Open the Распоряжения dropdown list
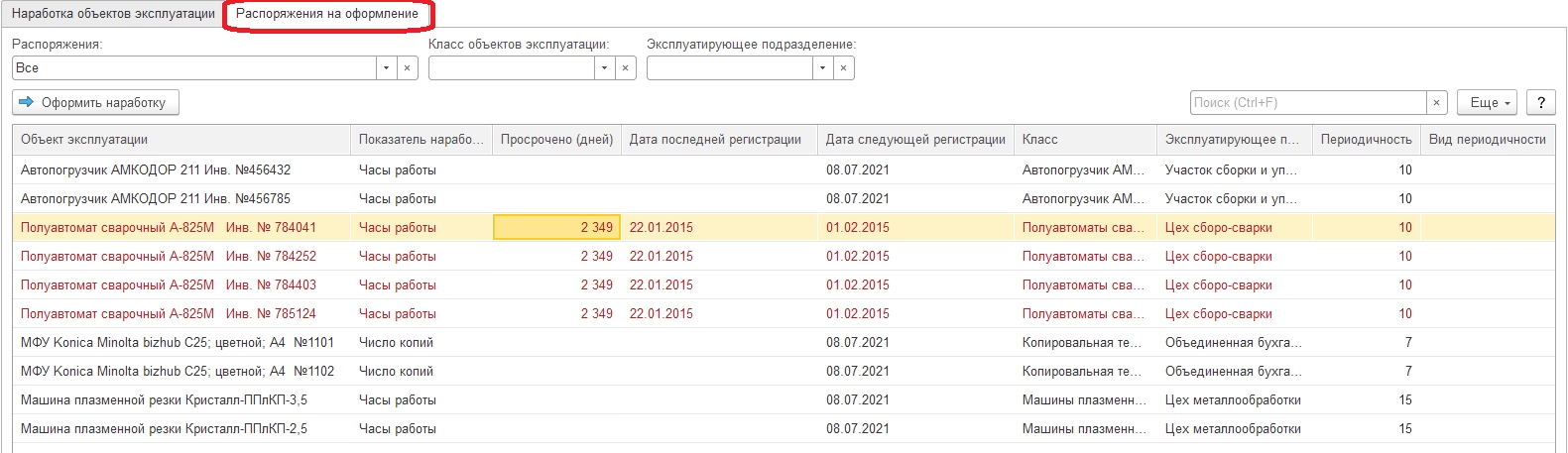The image size is (1568, 453). click(x=386, y=68)
